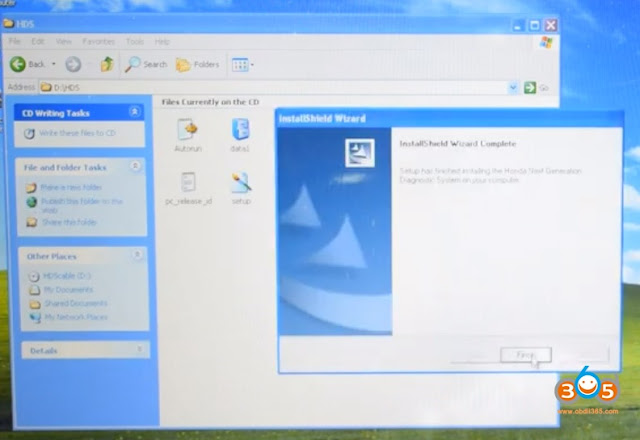Image resolution: width=640 pixels, height=440 pixels.
Task: Open the Edit menu
Action: 38,41
